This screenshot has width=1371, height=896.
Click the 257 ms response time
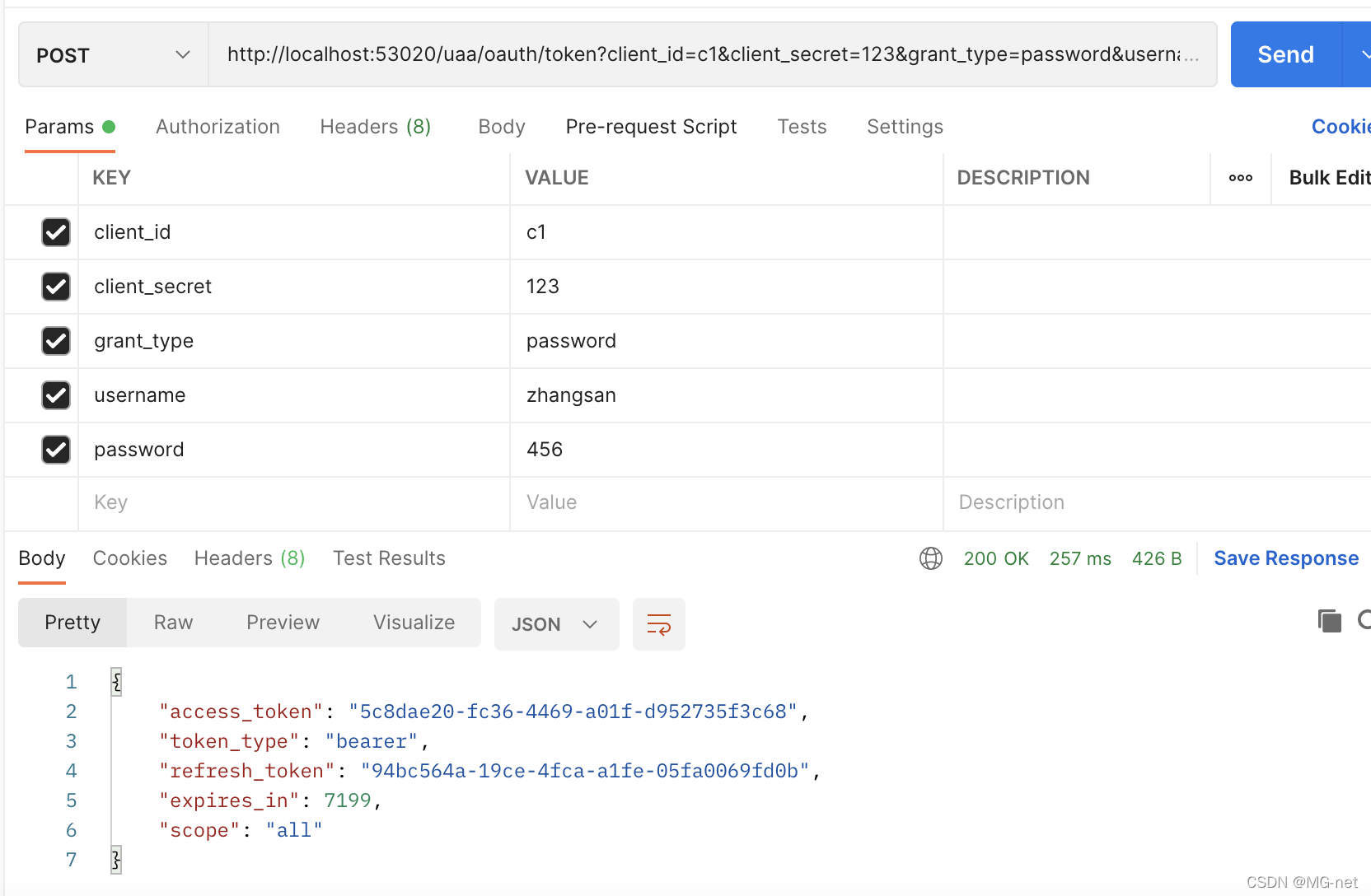click(1080, 558)
